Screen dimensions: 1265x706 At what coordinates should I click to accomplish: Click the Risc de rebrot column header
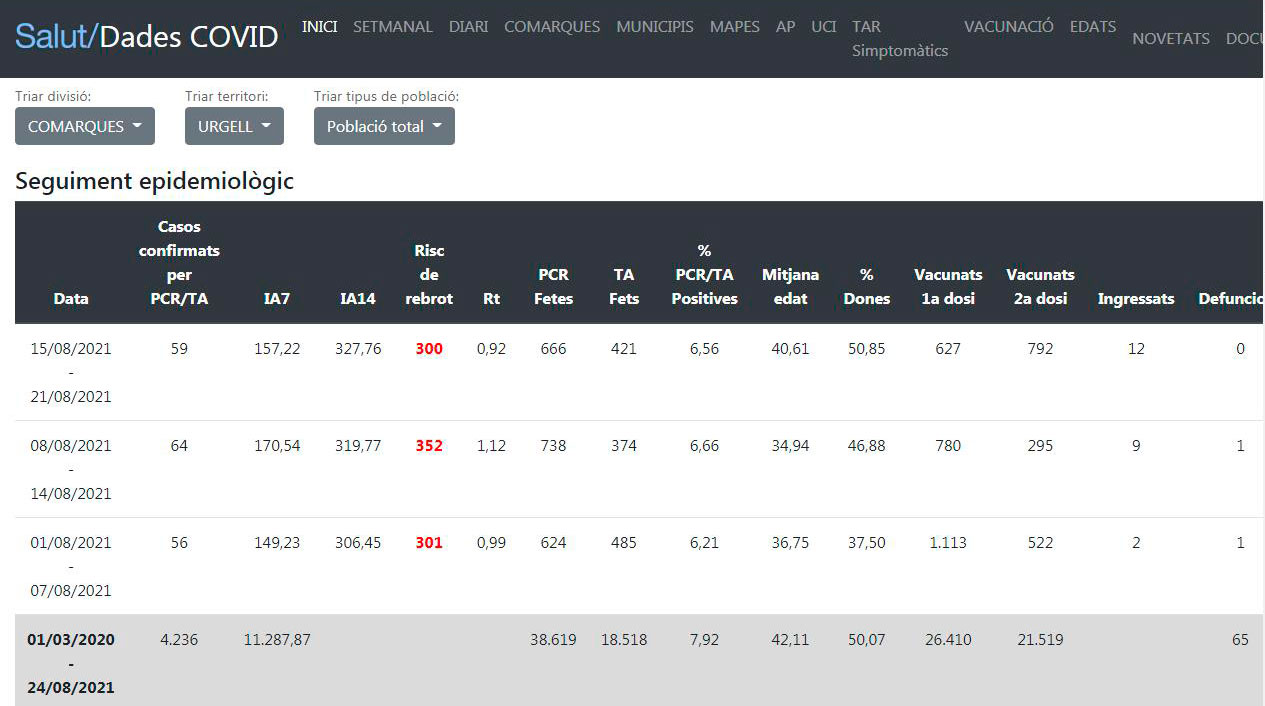429,274
